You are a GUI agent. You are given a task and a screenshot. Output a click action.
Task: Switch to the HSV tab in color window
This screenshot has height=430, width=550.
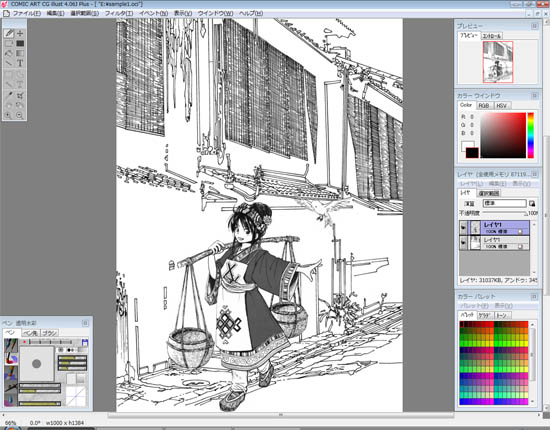point(502,106)
